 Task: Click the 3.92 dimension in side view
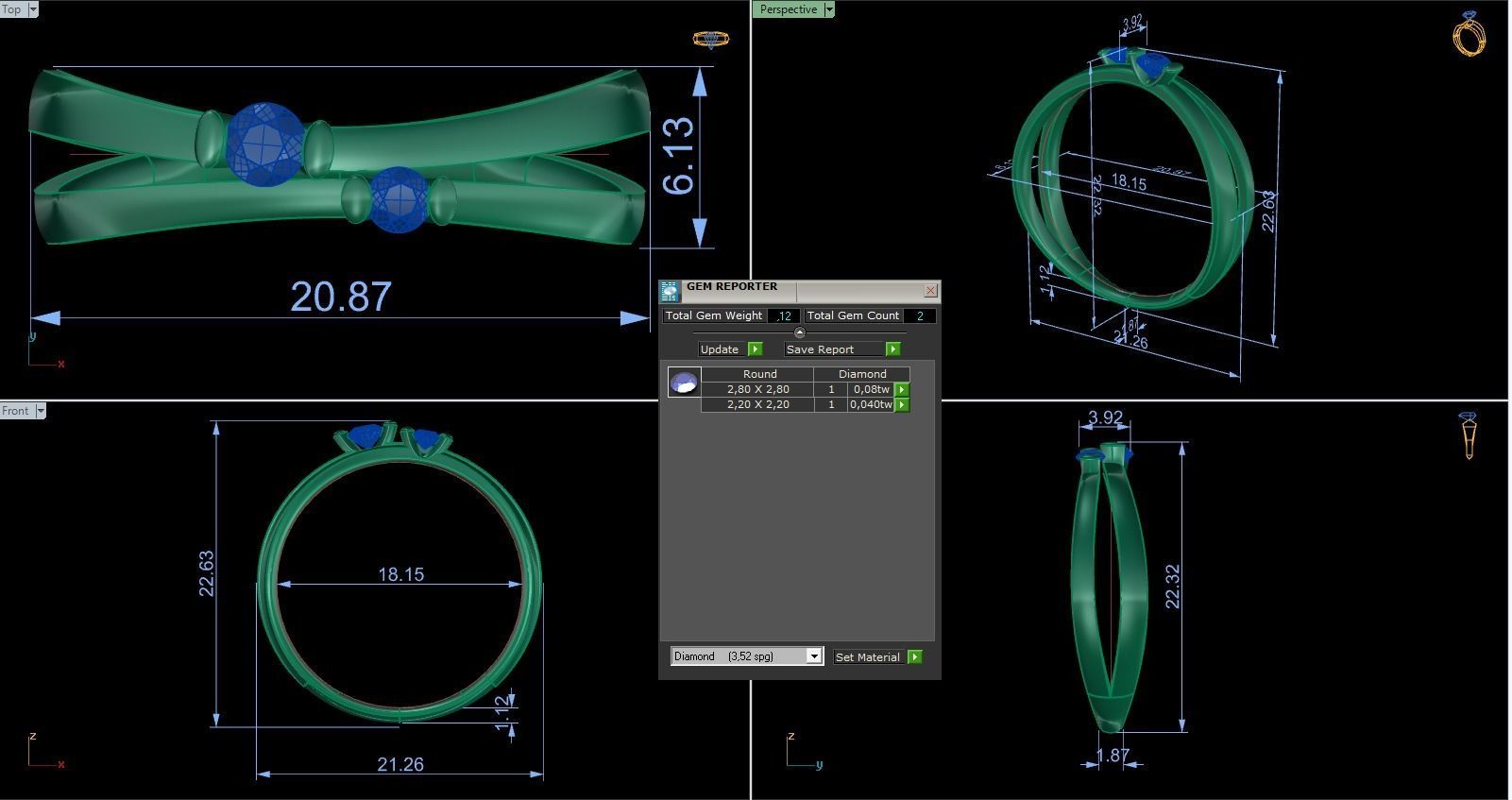[x=1105, y=417]
